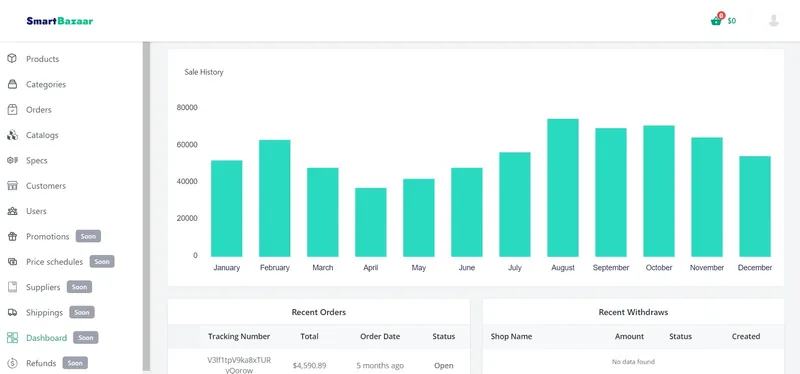The height and width of the screenshot is (374, 800).
Task: Click the Catalogs cubes icon
Action: [x=12, y=135]
